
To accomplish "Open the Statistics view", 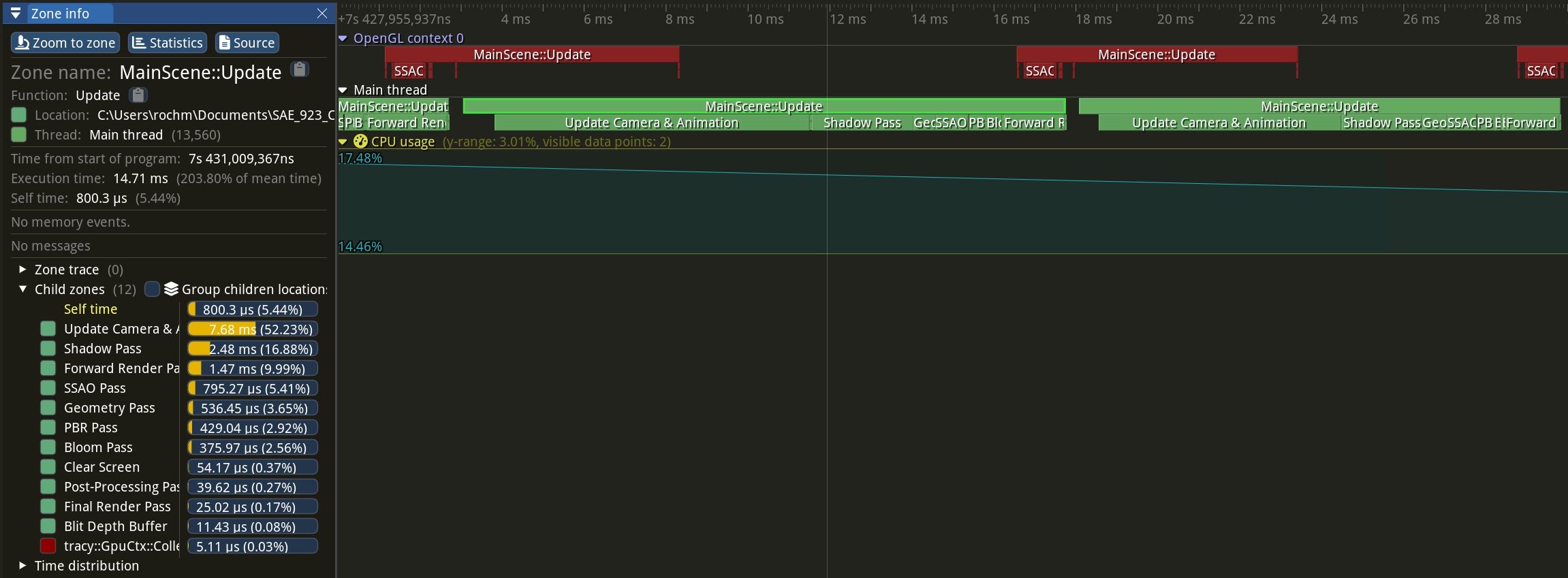I will [x=167, y=43].
